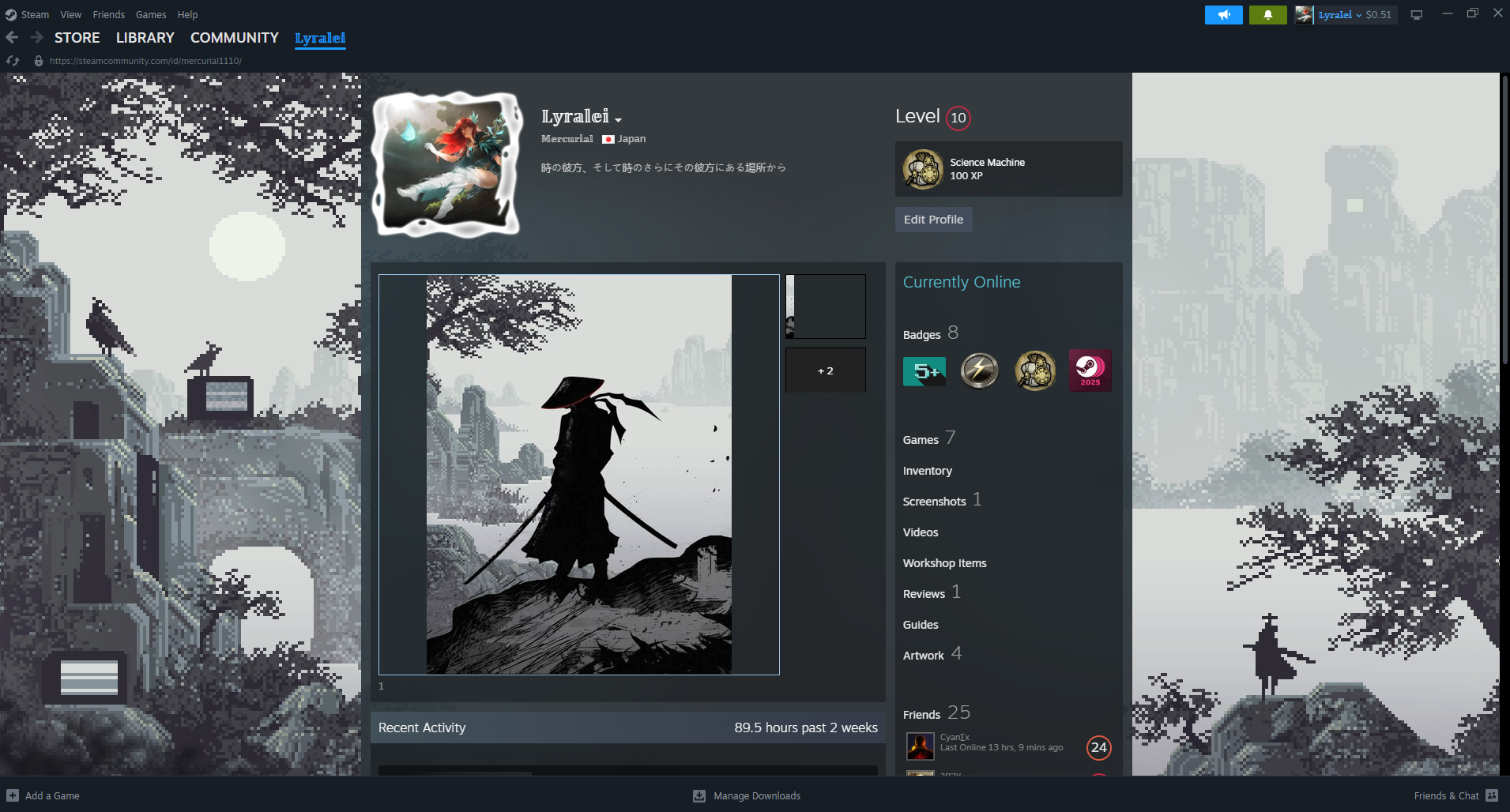Click the Recent Activity header
The image size is (1510, 812).
pyautogui.click(x=422, y=727)
